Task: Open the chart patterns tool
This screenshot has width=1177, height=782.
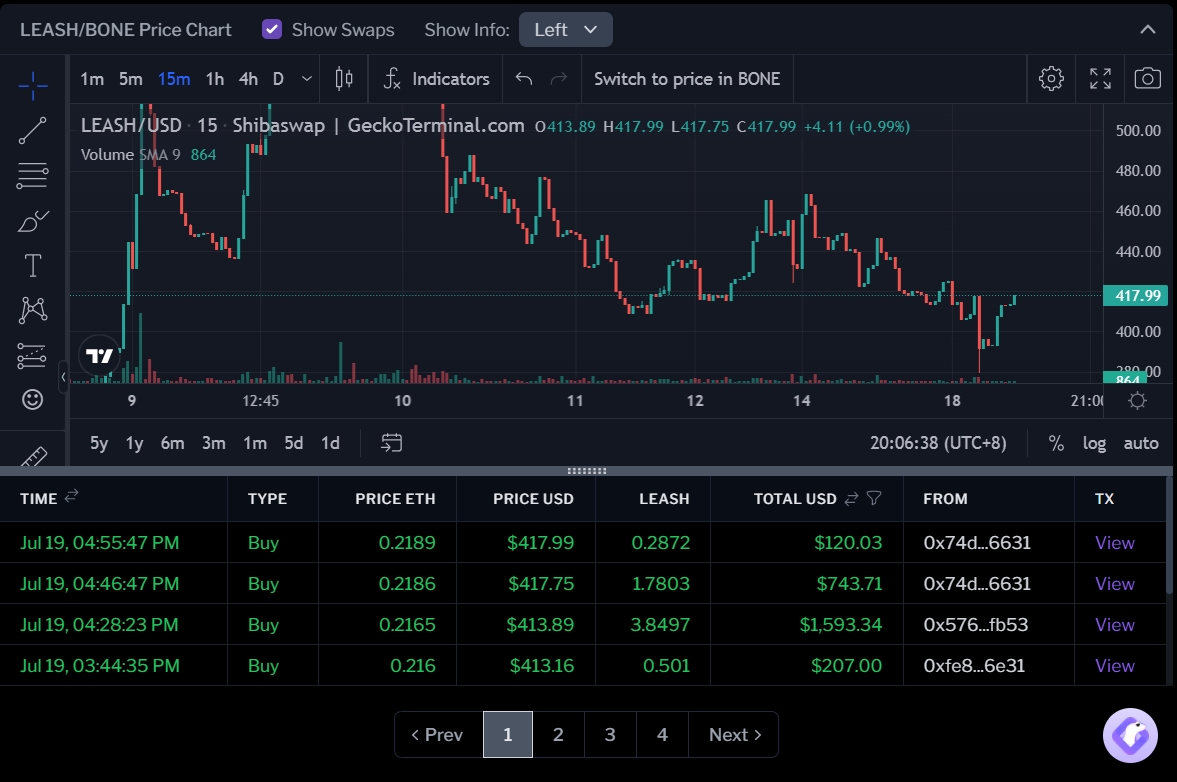Action: click(x=33, y=310)
